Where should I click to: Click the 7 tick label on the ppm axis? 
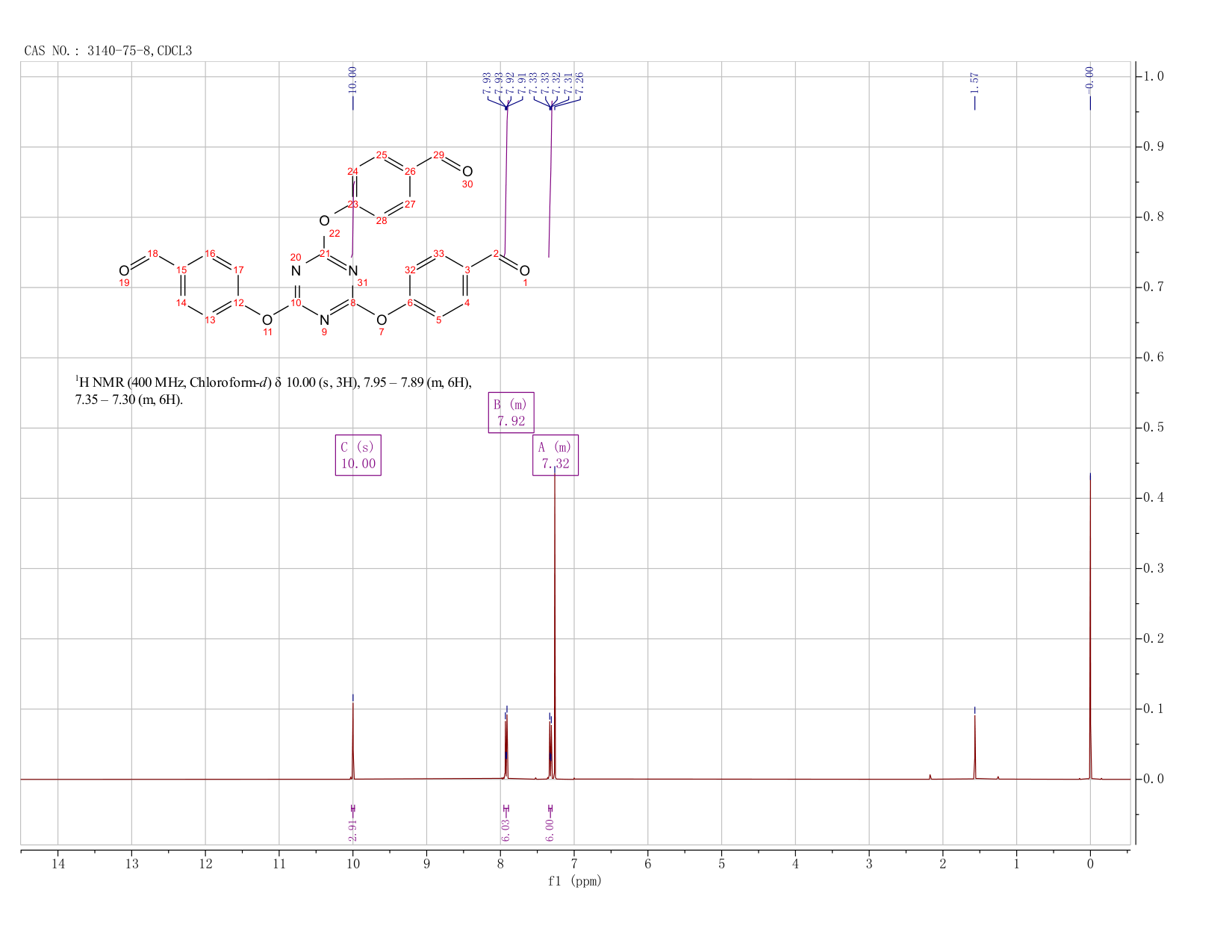coord(574,864)
